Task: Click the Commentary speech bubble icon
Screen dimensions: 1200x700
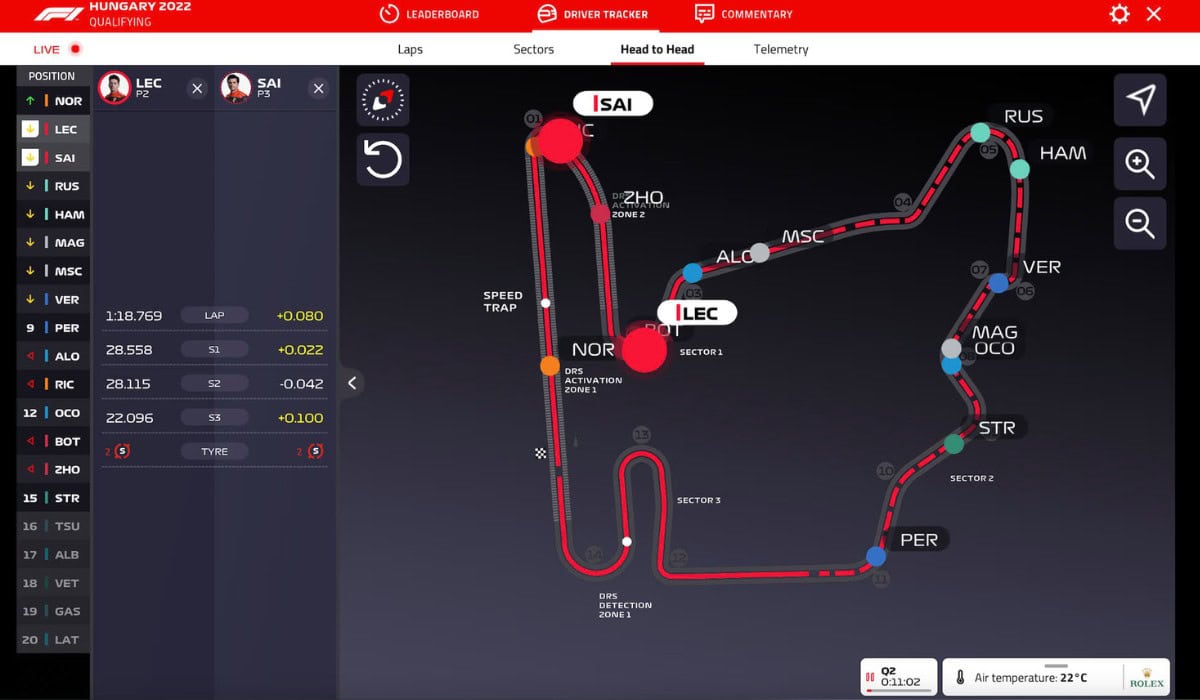Action: tap(707, 14)
